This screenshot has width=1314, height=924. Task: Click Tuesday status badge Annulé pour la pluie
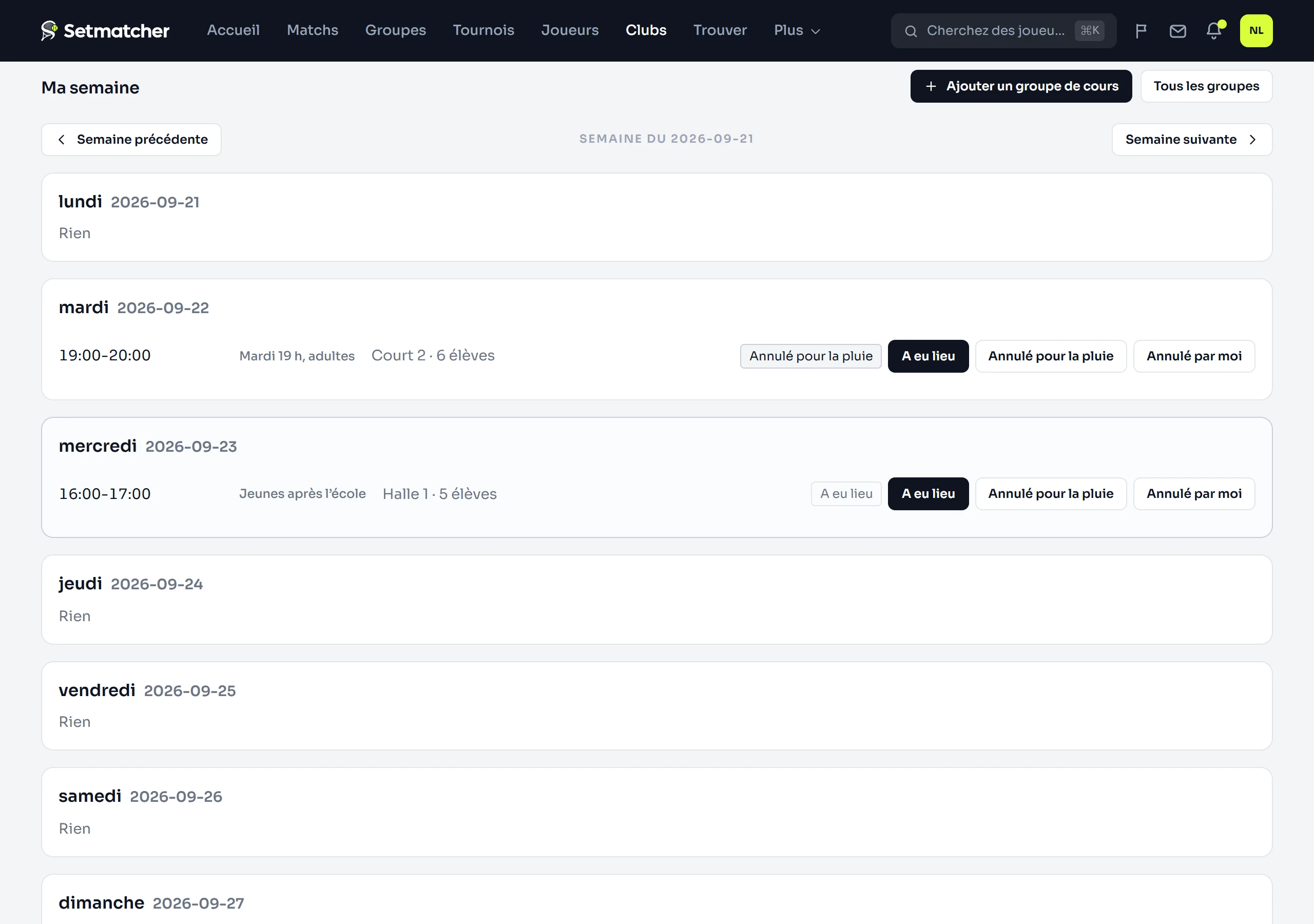click(810, 356)
